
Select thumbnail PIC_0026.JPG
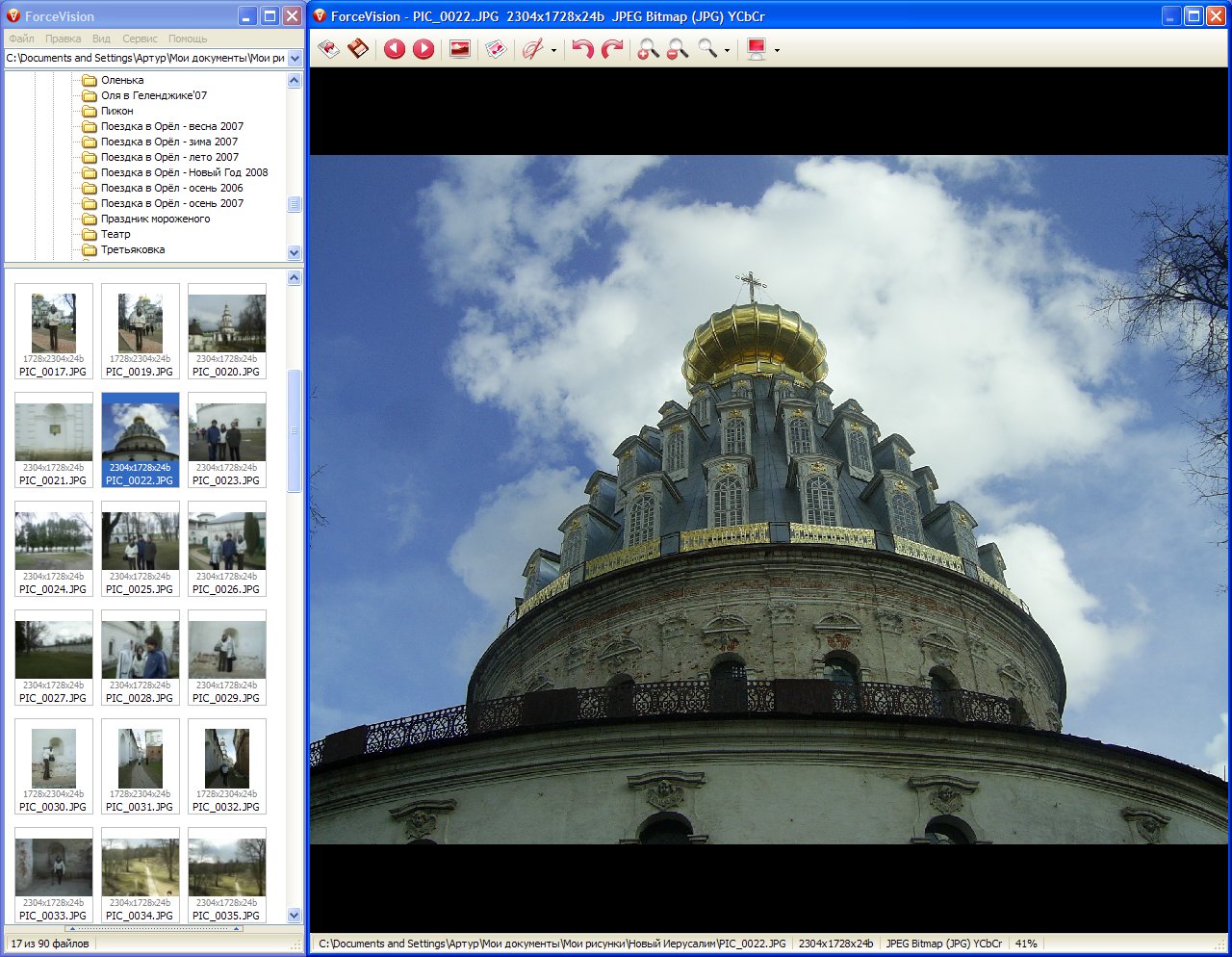click(x=227, y=549)
